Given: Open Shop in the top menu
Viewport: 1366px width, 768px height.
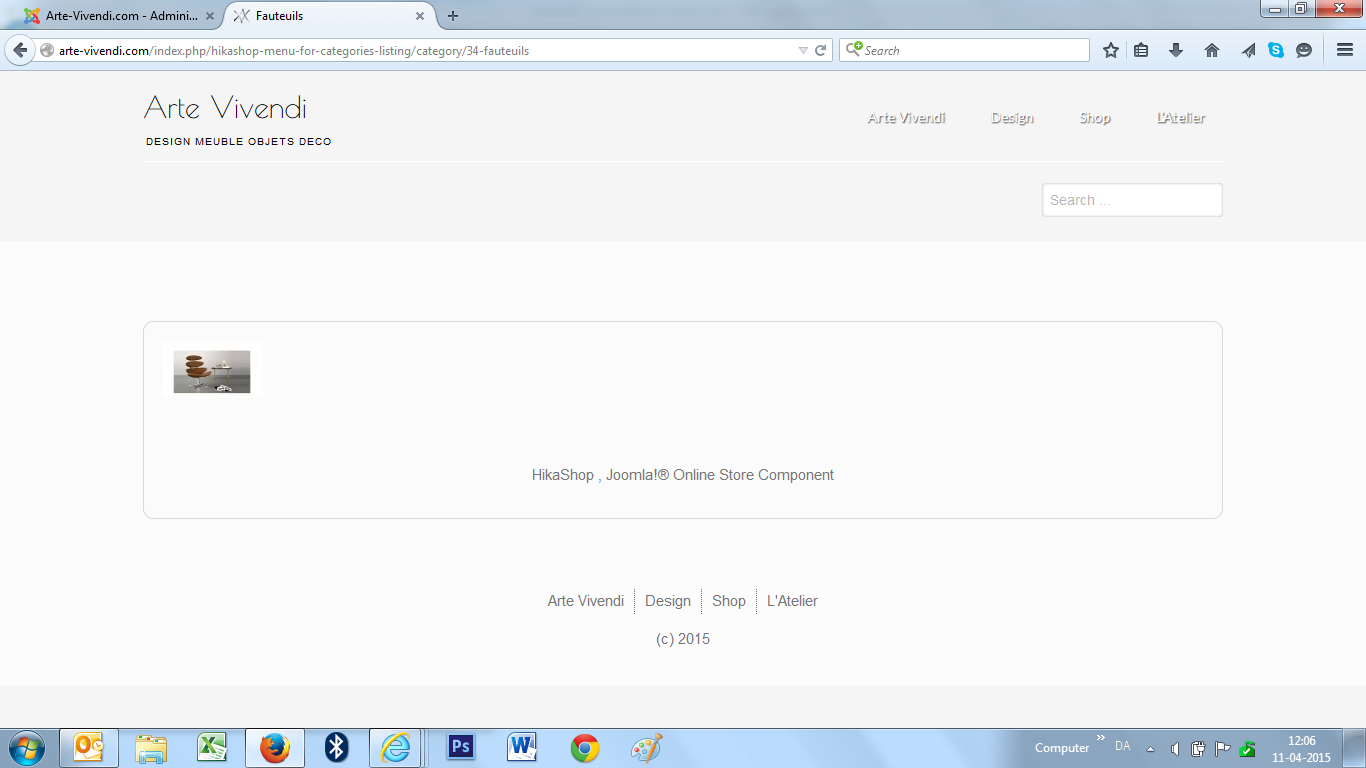Looking at the screenshot, I should click(1095, 118).
